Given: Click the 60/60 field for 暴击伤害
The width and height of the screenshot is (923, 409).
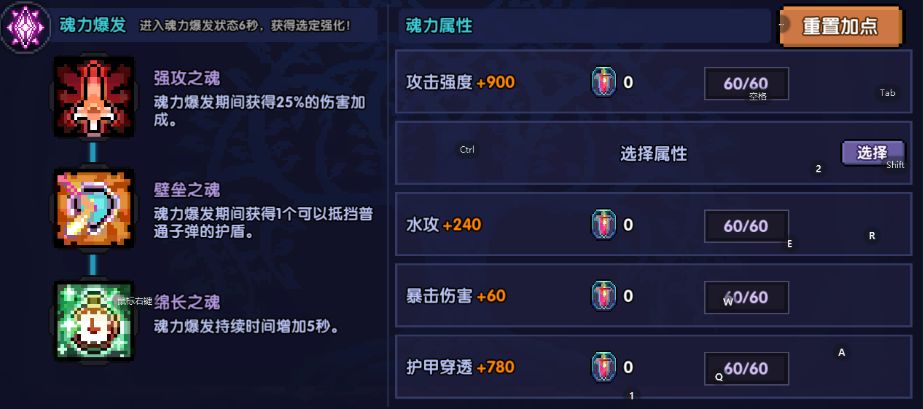Looking at the screenshot, I should 746,297.
